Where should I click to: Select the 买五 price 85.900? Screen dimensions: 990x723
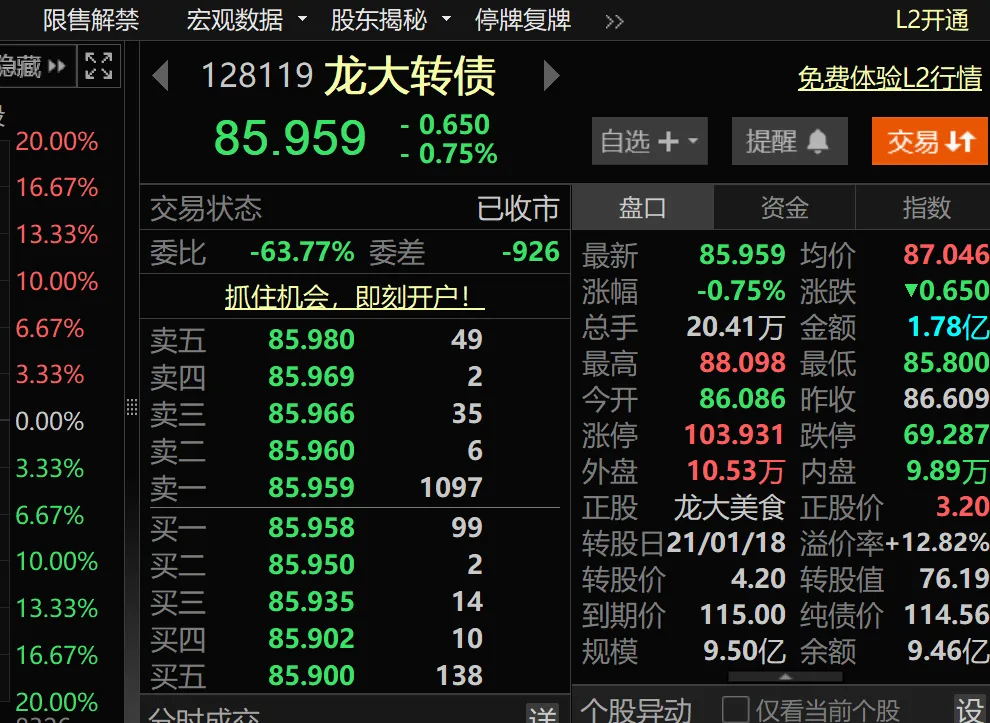[311, 675]
